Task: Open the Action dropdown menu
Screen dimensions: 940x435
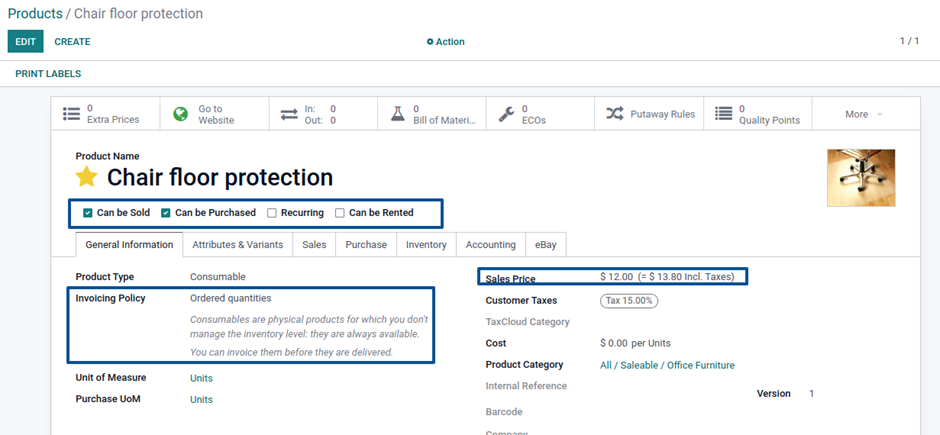Action: pyautogui.click(x=445, y=42)
